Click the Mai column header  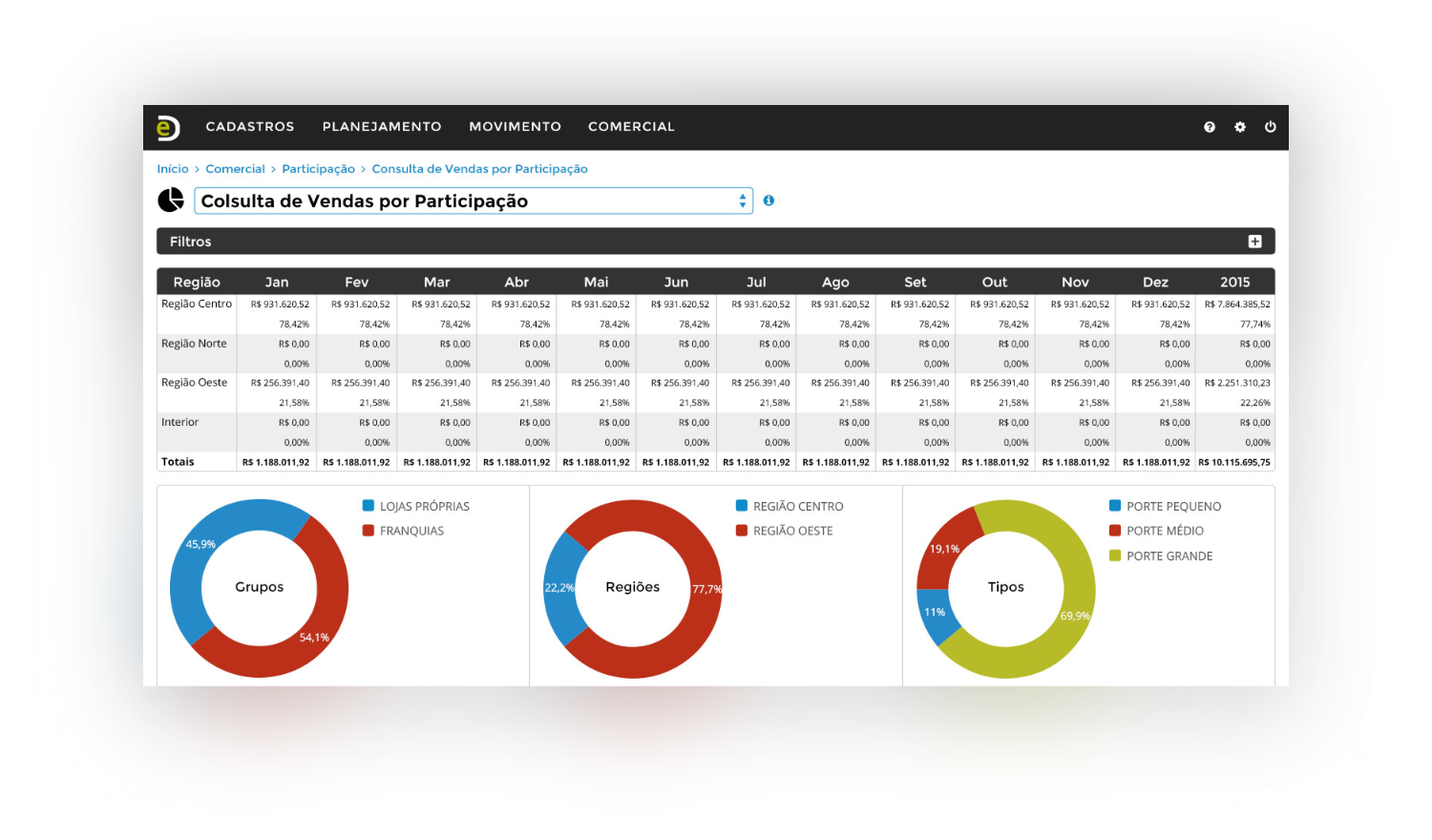[x=596, y=282]
